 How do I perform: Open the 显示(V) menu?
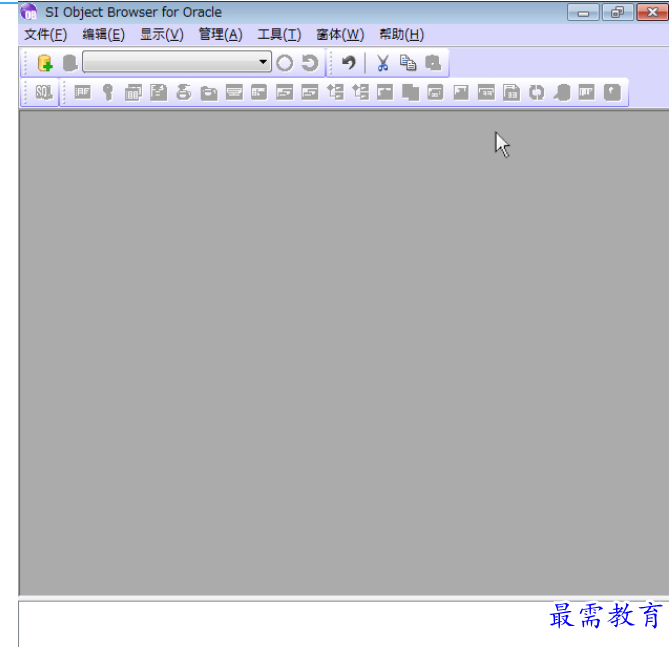click(x=162, y=35)
